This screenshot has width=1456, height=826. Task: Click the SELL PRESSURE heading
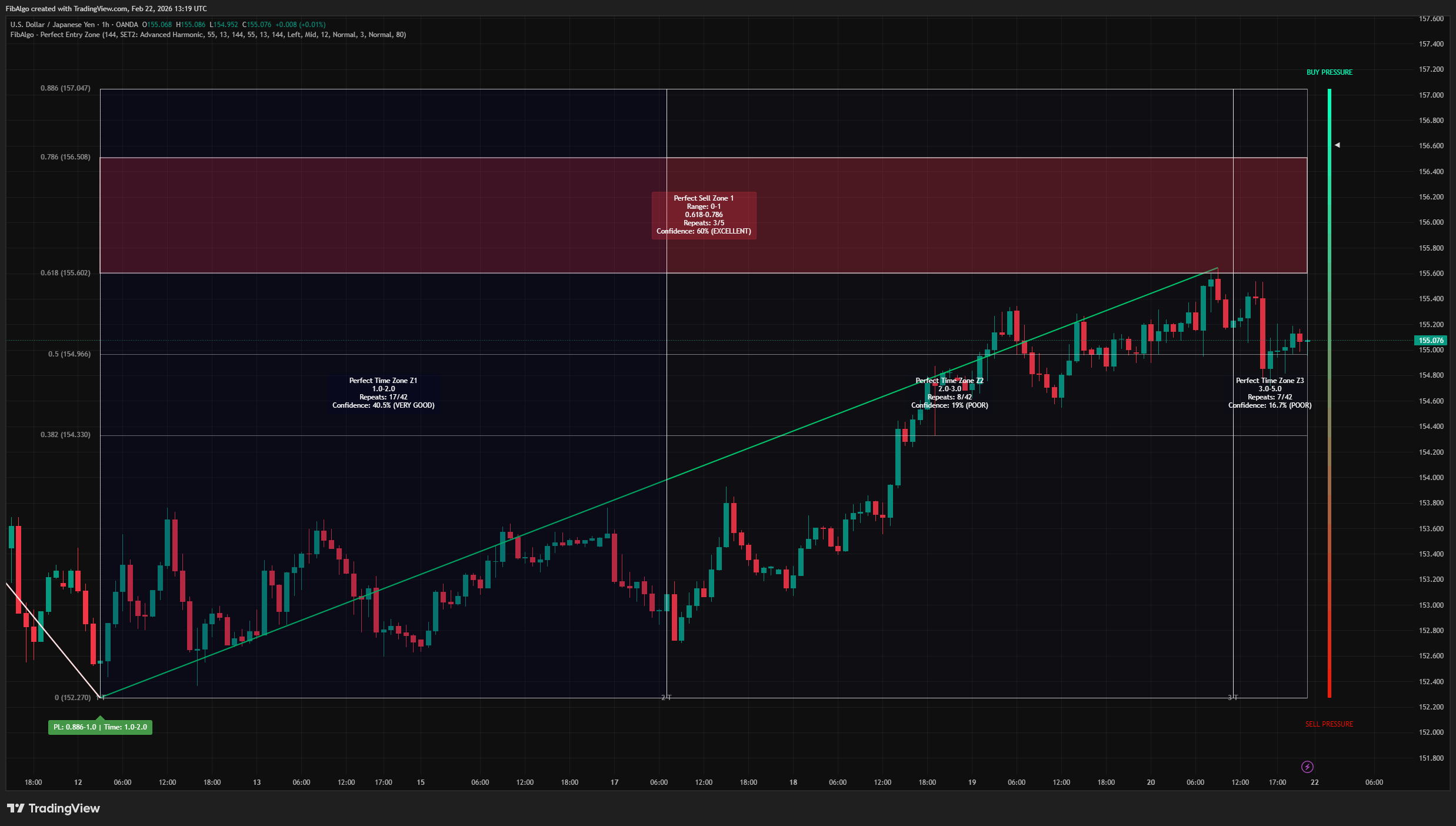click(x=1329, y=724)
